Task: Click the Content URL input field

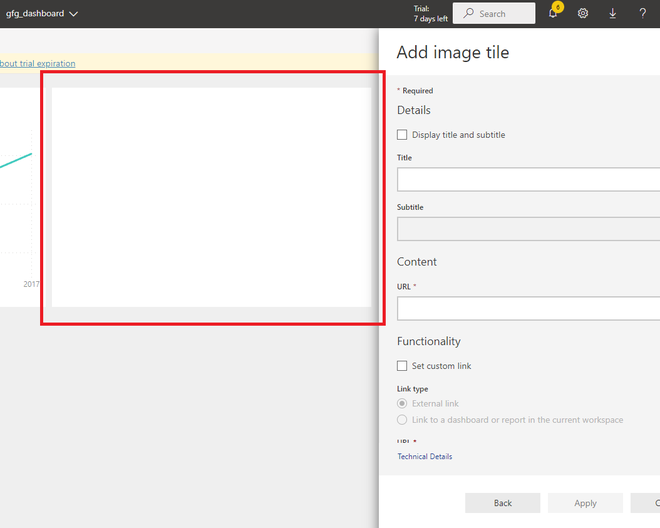Action: (x=528, y=309)
